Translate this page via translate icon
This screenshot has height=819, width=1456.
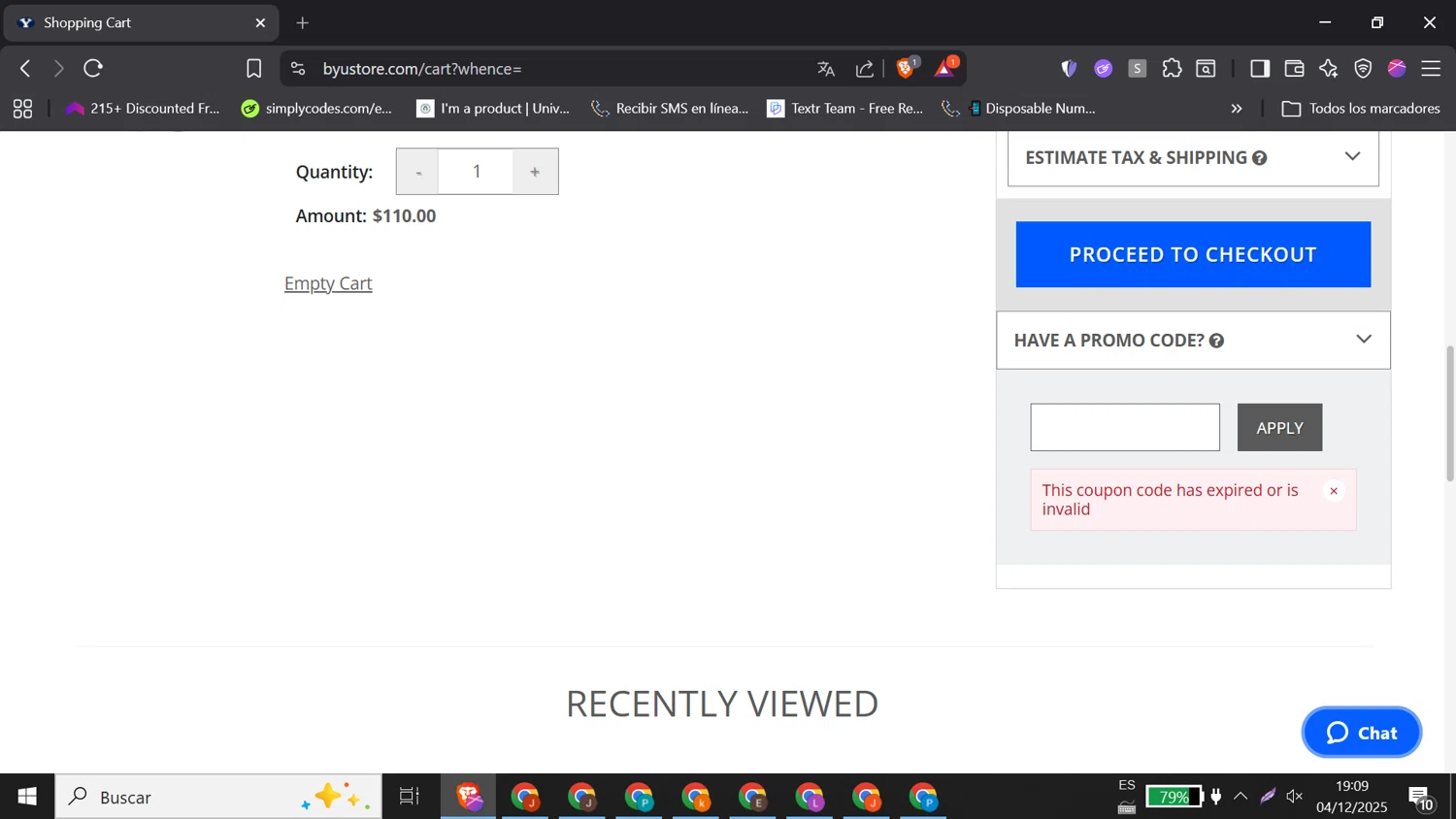point(826,69)
